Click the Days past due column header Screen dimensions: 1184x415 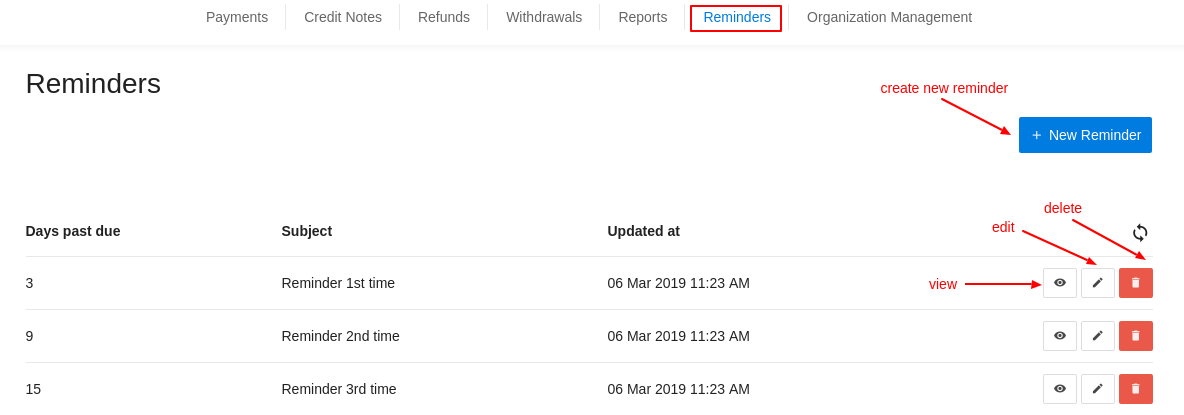(x=73, y=231)
